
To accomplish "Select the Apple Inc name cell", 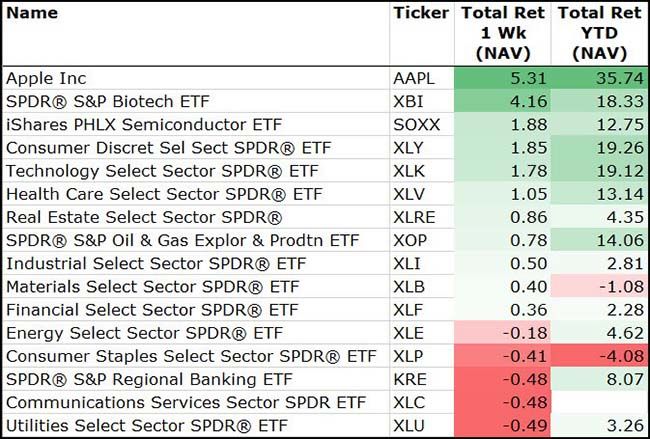I will (46, 78).
